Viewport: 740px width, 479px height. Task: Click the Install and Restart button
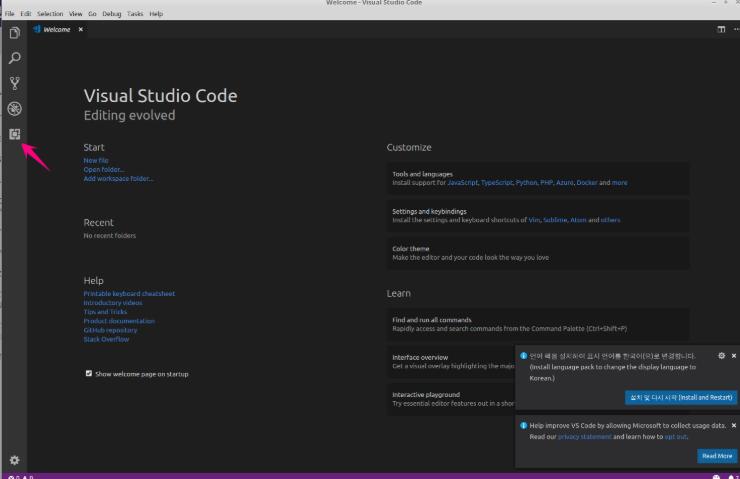[681, 397]
